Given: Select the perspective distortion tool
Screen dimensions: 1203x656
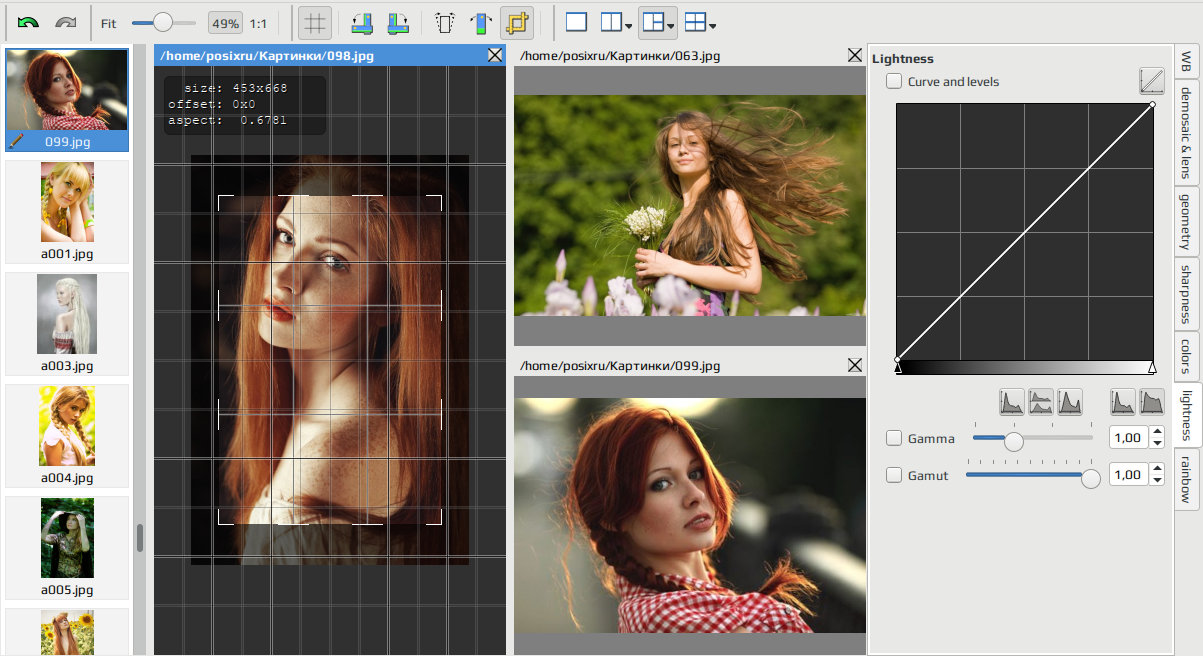Looking at the screenshot, I should [x=445, y=22].
